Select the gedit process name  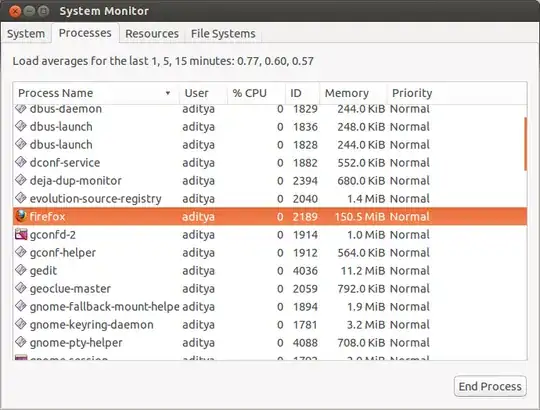point(43,271)
